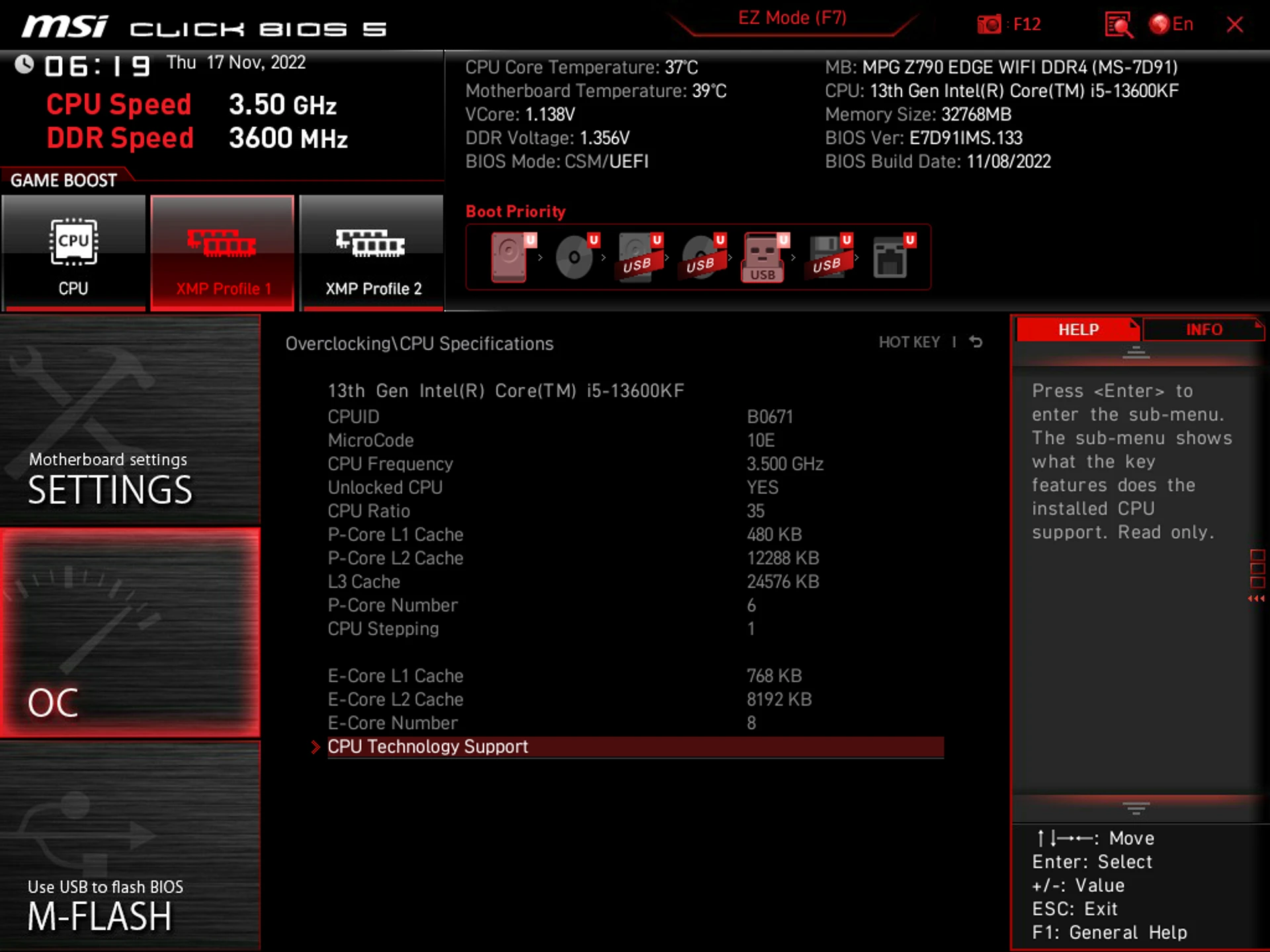1270x952 pixels.
Task: Click the Overclocking\CPU Specifications breadcrumb
Action: click(x=419, y=344)
